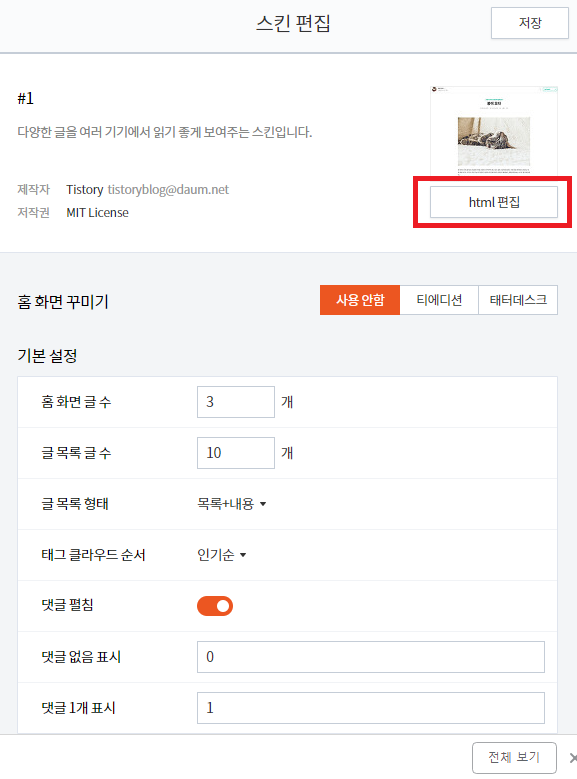Open the 인기순 tag cloud order dropdown
This screenshot has height=779, width=577.
coord(222,554)
